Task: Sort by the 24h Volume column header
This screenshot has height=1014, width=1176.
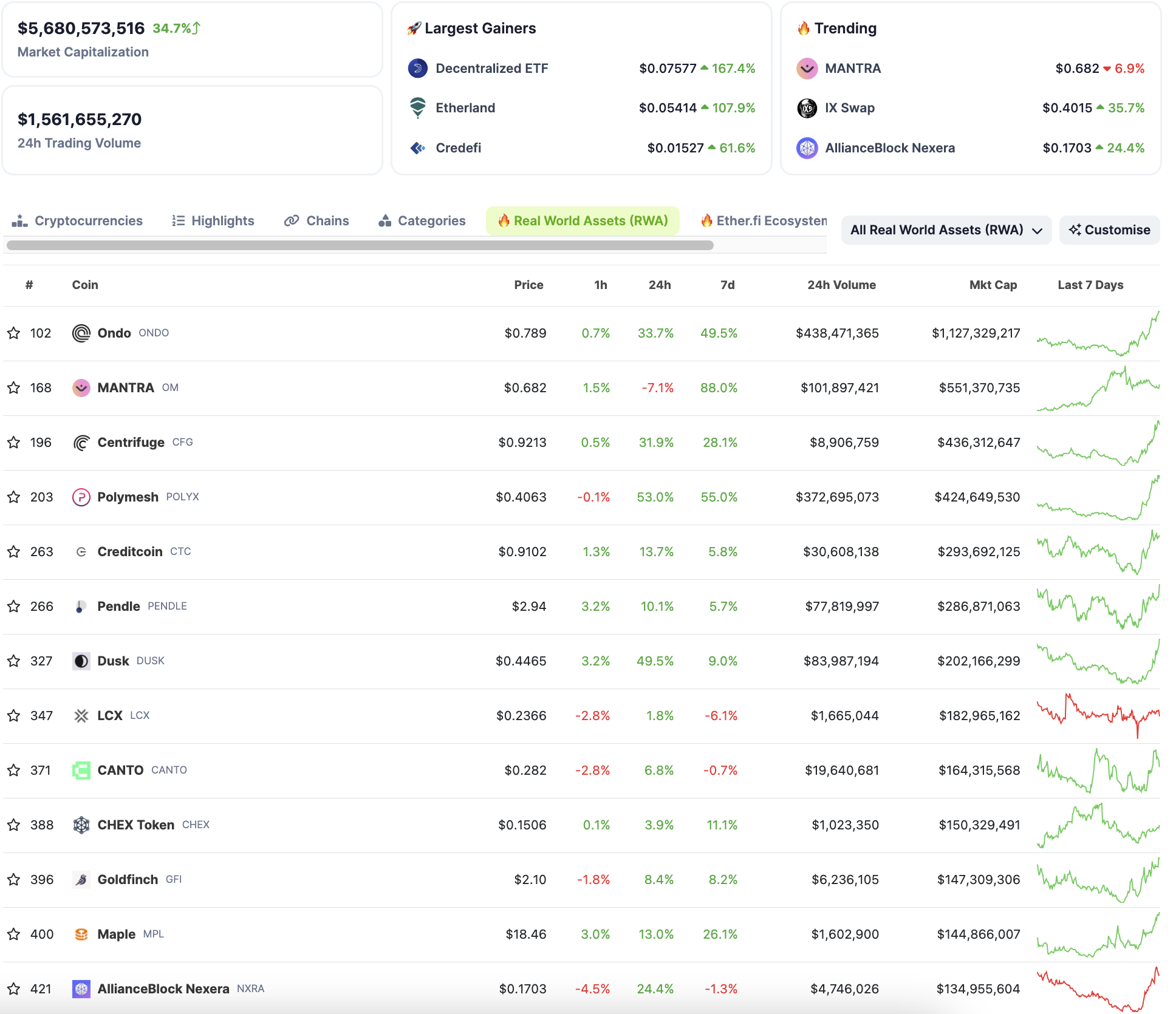Action: (x=841, y=285)
